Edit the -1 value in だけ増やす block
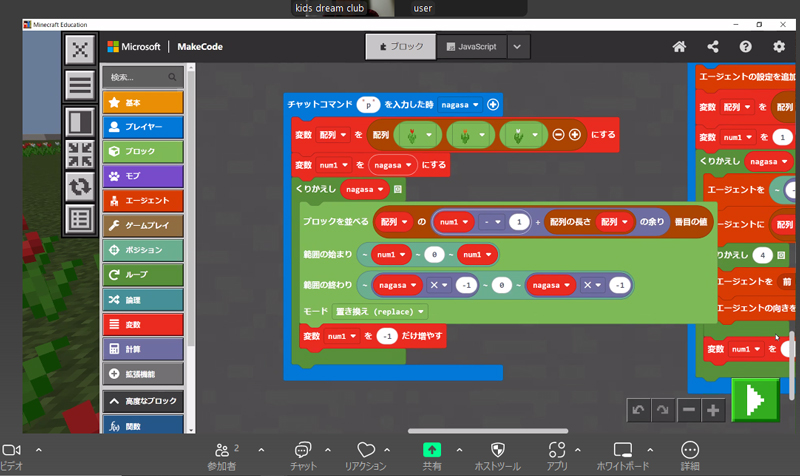800x476 pixels. 387,336
